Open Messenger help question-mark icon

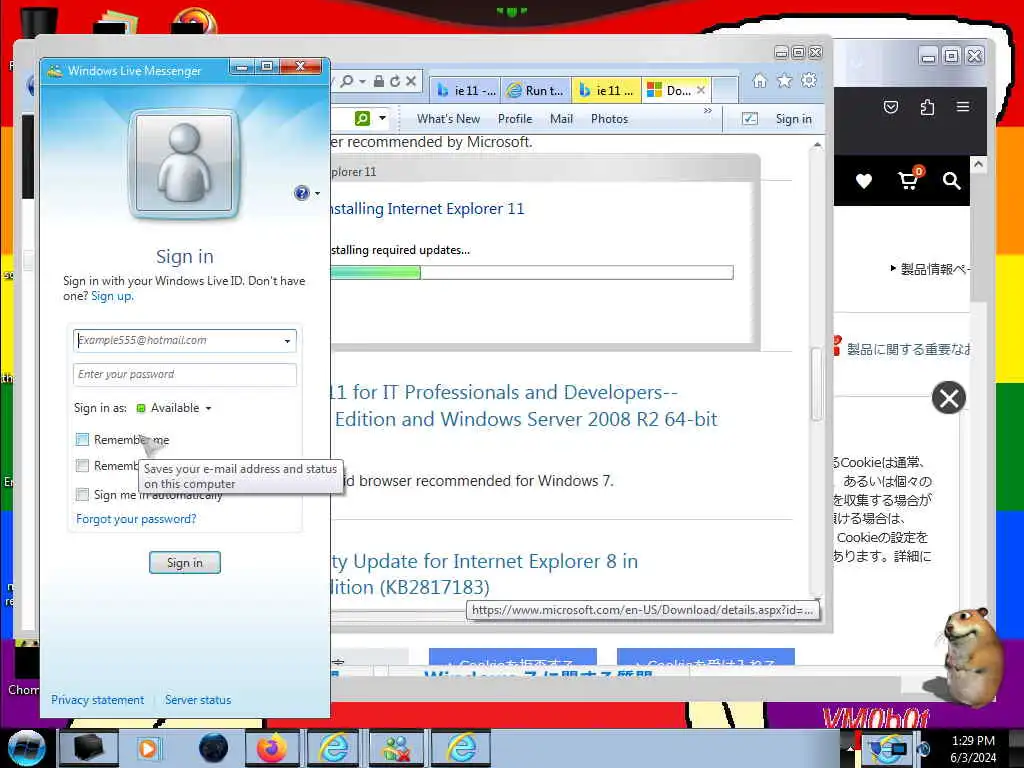(301, 193)
